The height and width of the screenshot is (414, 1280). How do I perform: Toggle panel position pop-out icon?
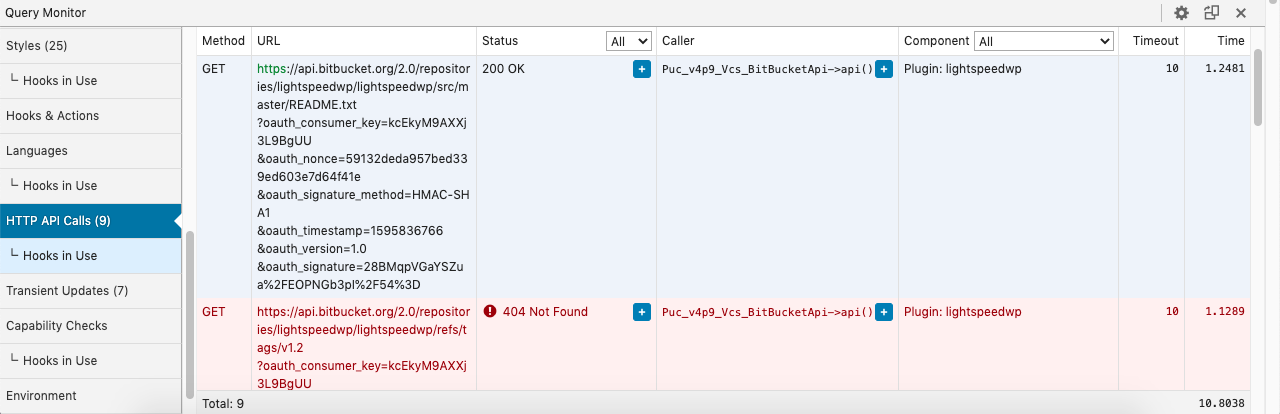click(1211, 13)
